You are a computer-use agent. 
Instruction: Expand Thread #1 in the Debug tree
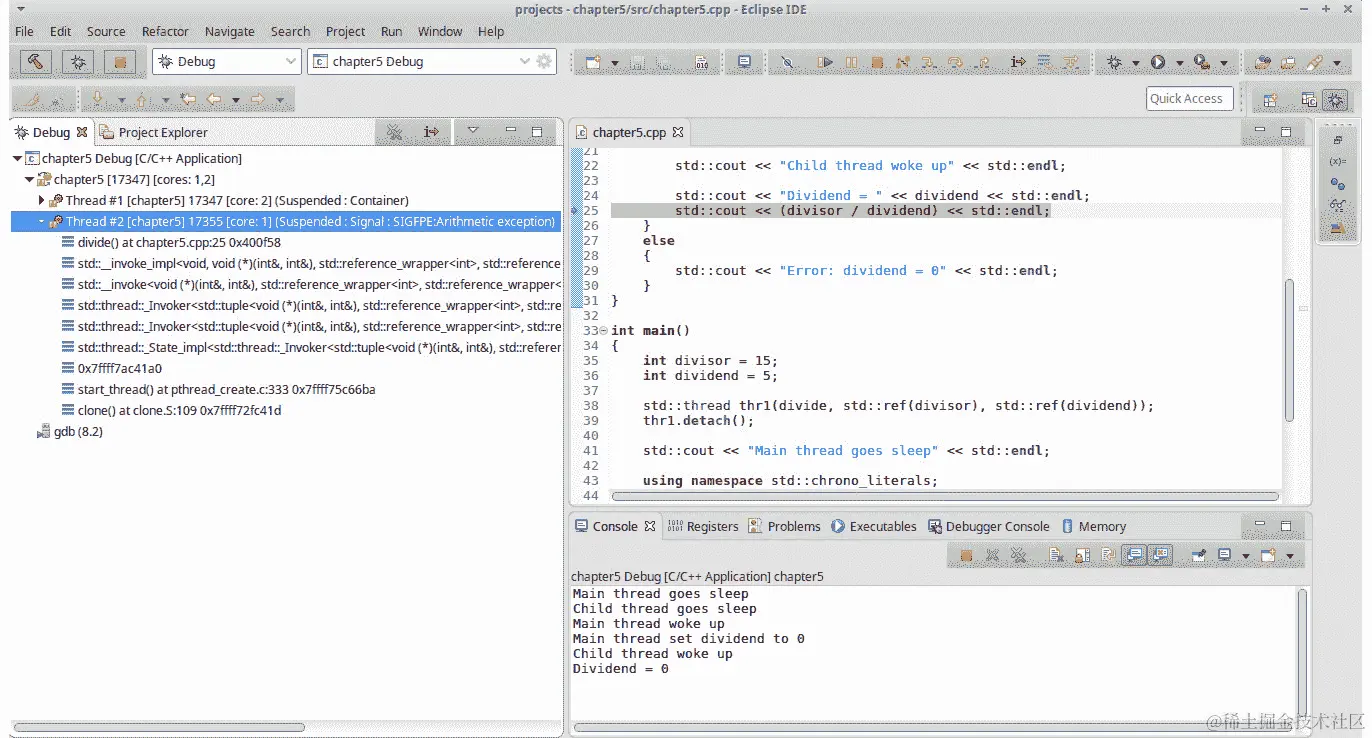[41, 200]
